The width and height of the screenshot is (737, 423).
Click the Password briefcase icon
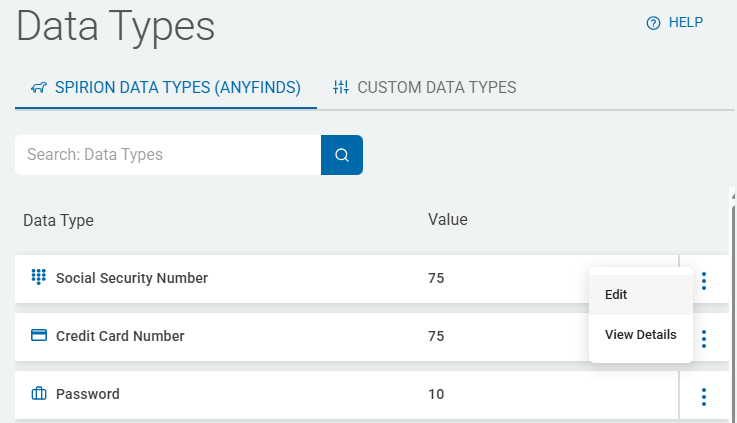[x=39, y=394]
